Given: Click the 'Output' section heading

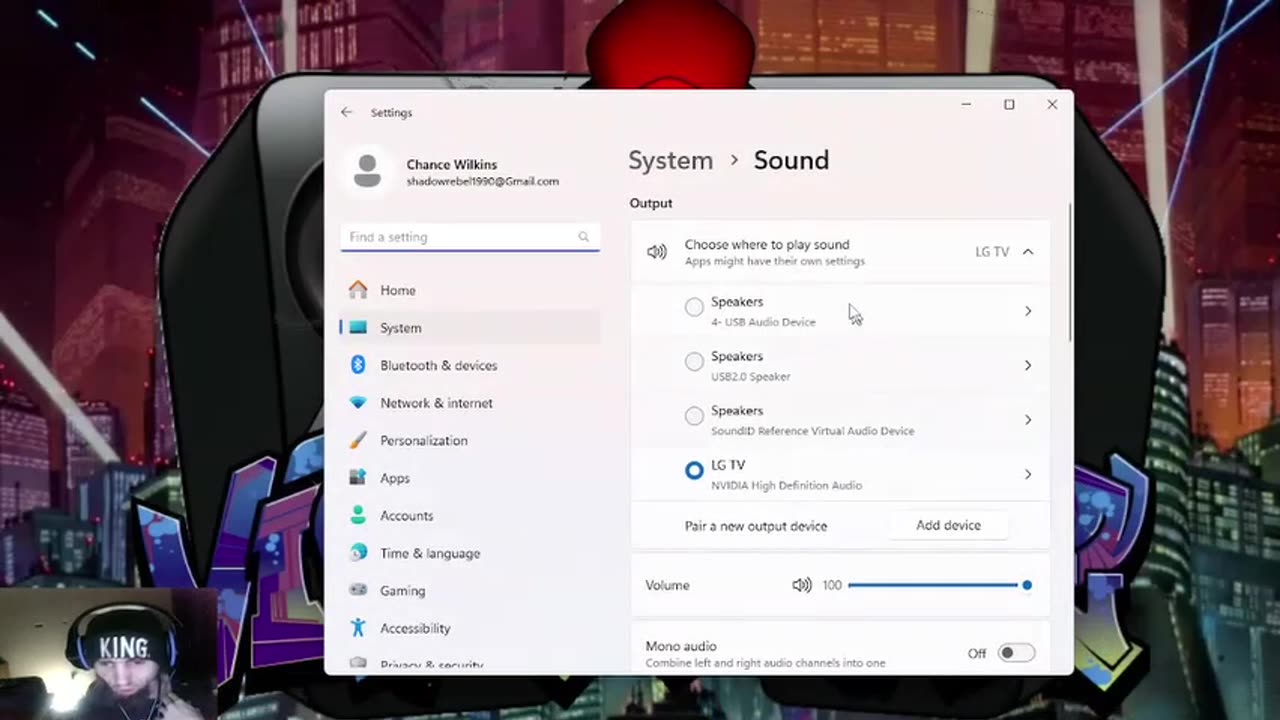Looking at the screenshot, I should pos(651,203).
